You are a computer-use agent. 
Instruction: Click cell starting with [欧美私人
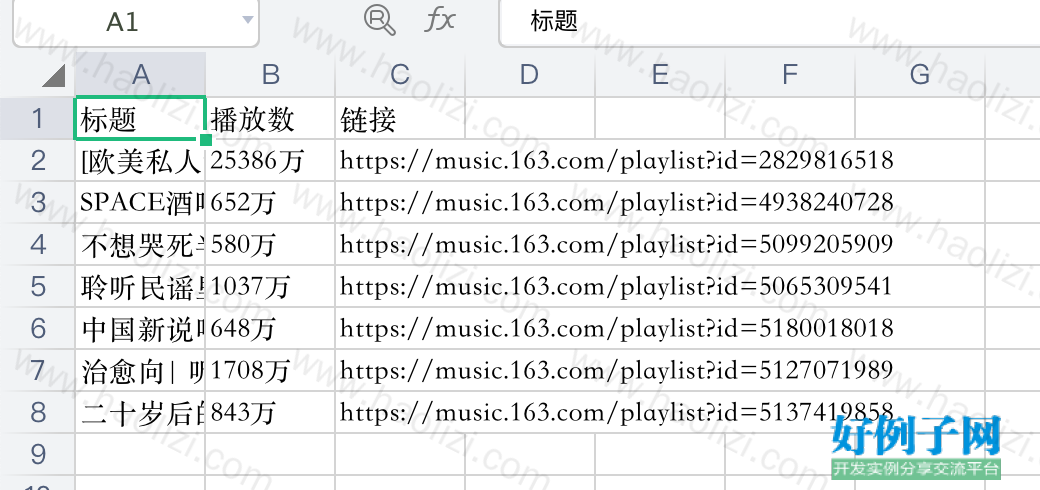pos(140,160)
